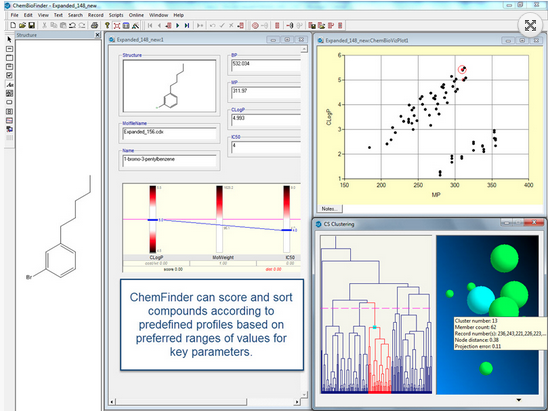Go to next record blue arrow
The image size is (548, 411).
[178, 25]
